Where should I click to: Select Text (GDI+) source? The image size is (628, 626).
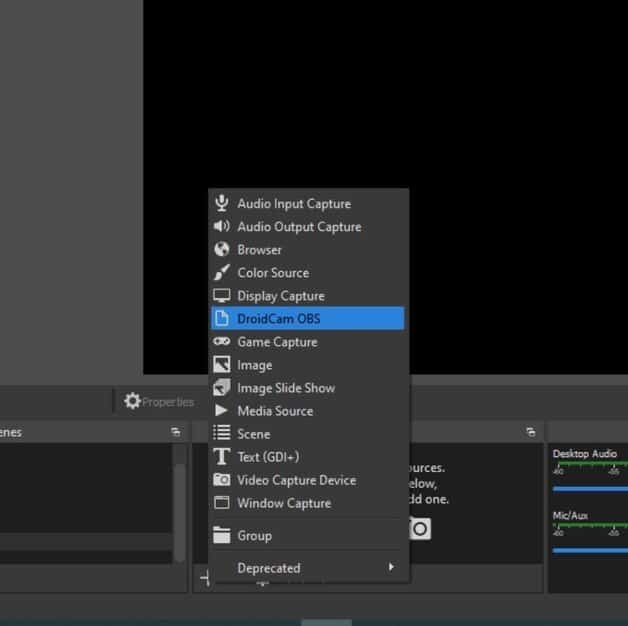pyautogui.click(x=308, y=457)
